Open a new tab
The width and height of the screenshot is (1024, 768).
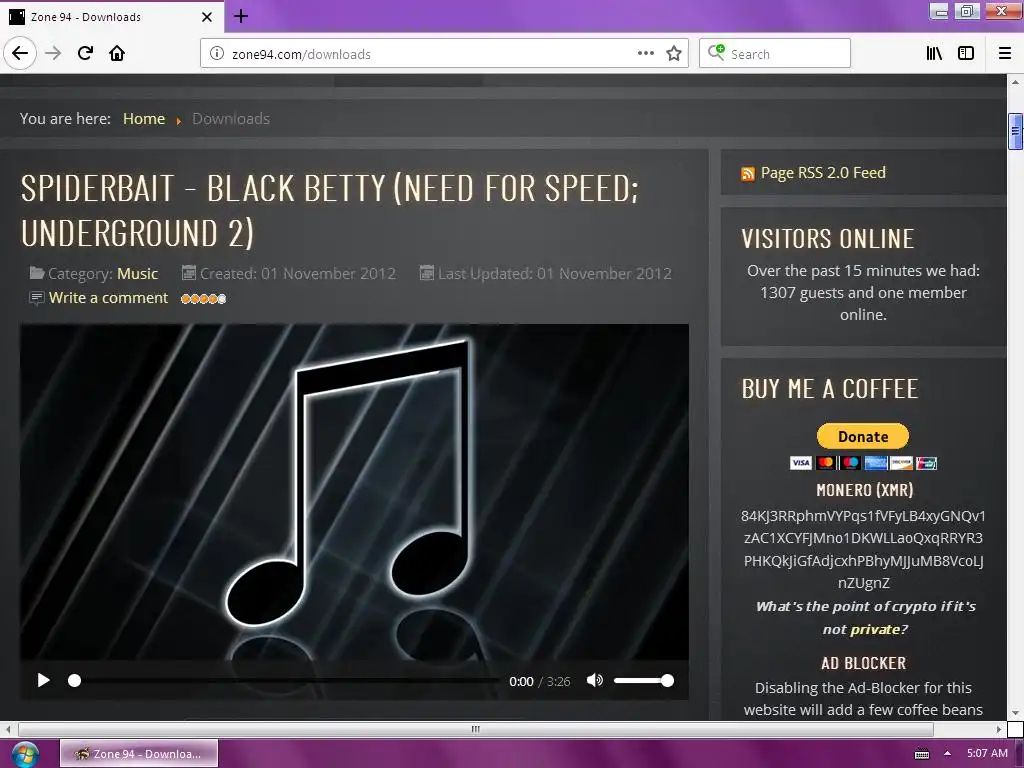coord(241,16)
